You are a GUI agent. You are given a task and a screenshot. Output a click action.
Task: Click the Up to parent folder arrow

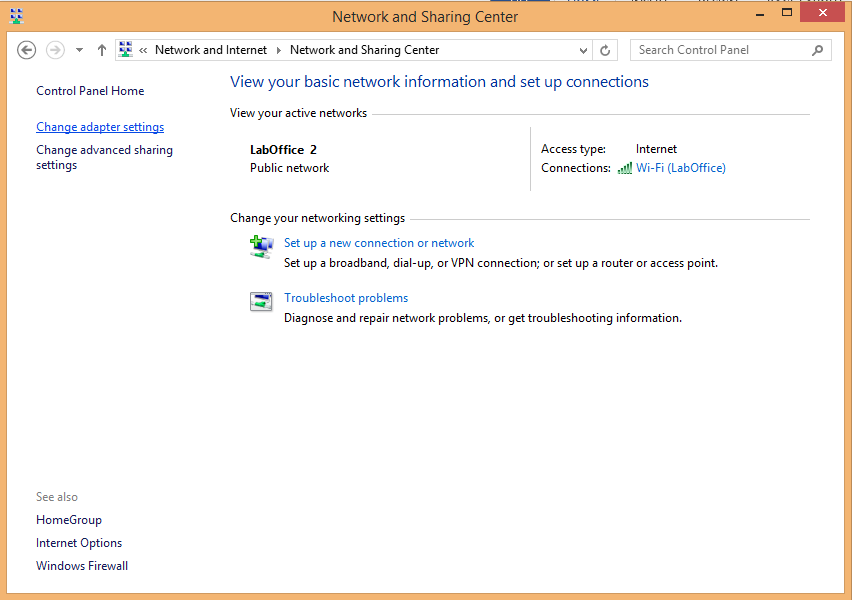(101, 49)
